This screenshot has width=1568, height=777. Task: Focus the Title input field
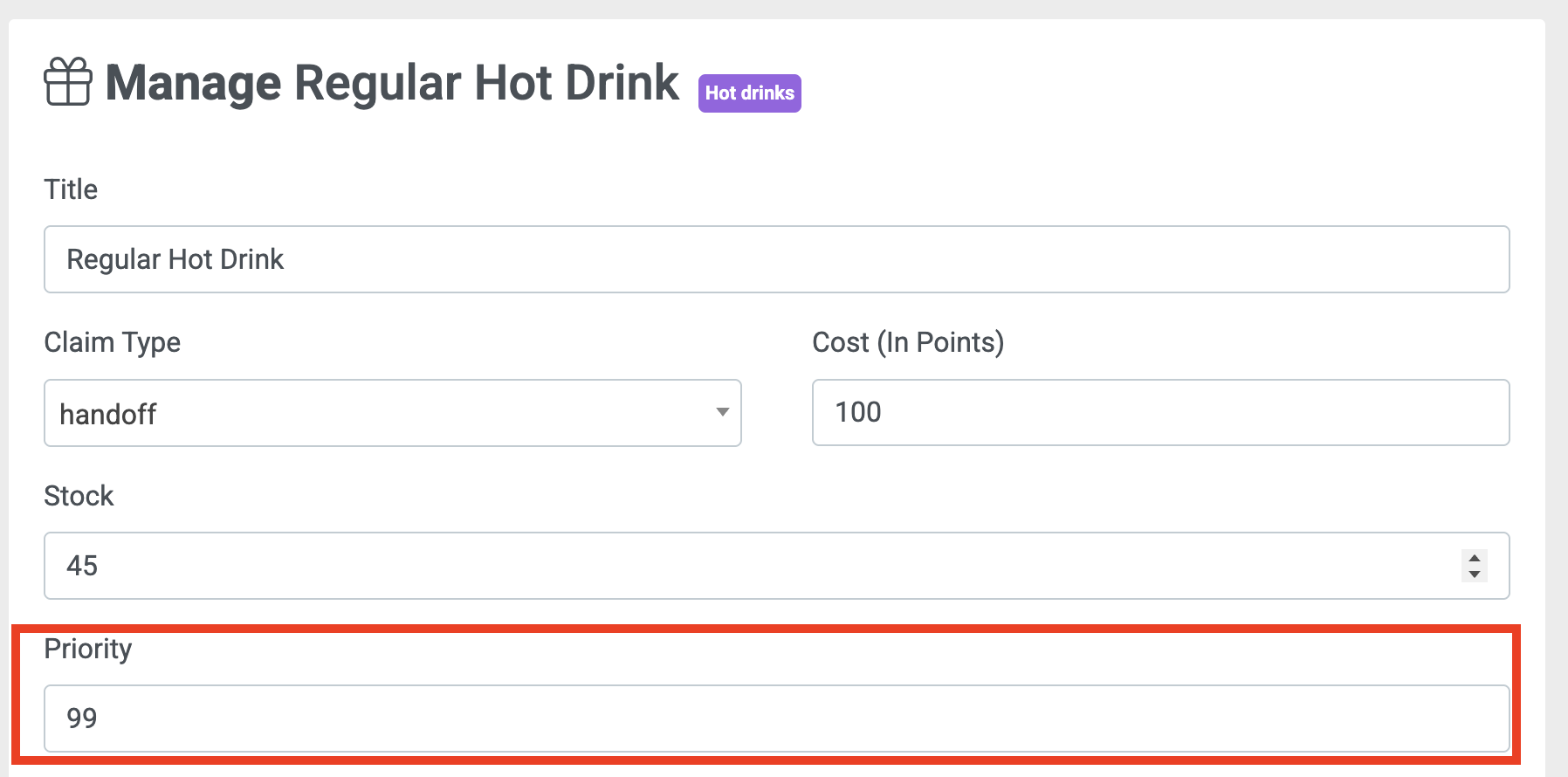(x=777, y=259)
